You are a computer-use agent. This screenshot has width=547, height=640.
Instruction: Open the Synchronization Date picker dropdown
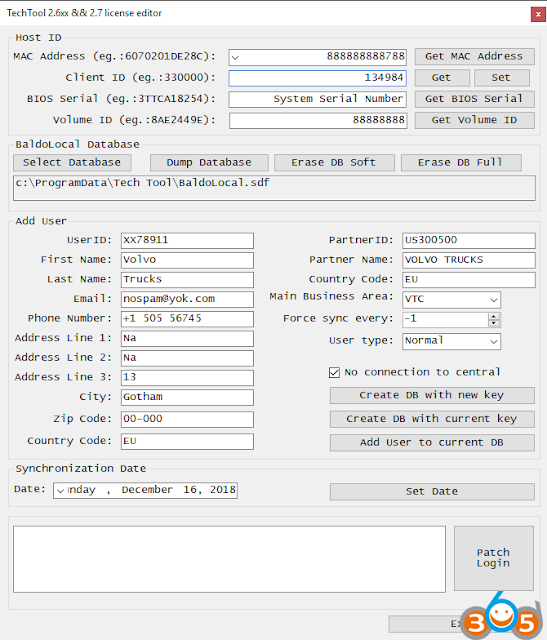click(x=60, y=491)
